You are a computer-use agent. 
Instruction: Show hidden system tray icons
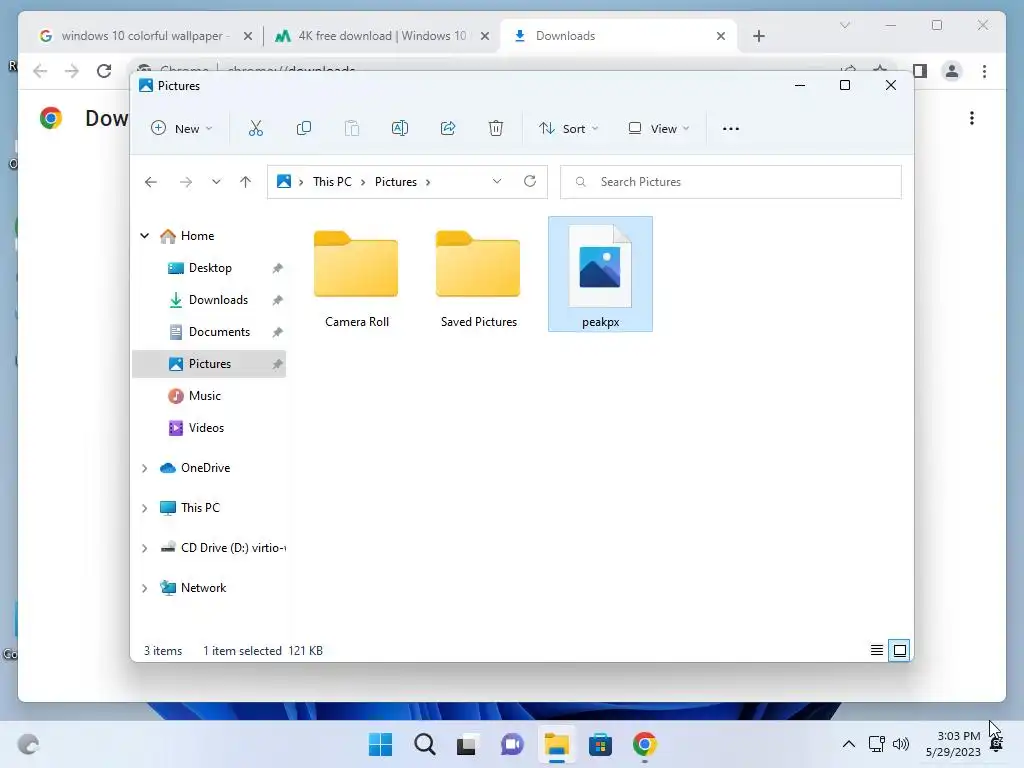click(848, 743)
